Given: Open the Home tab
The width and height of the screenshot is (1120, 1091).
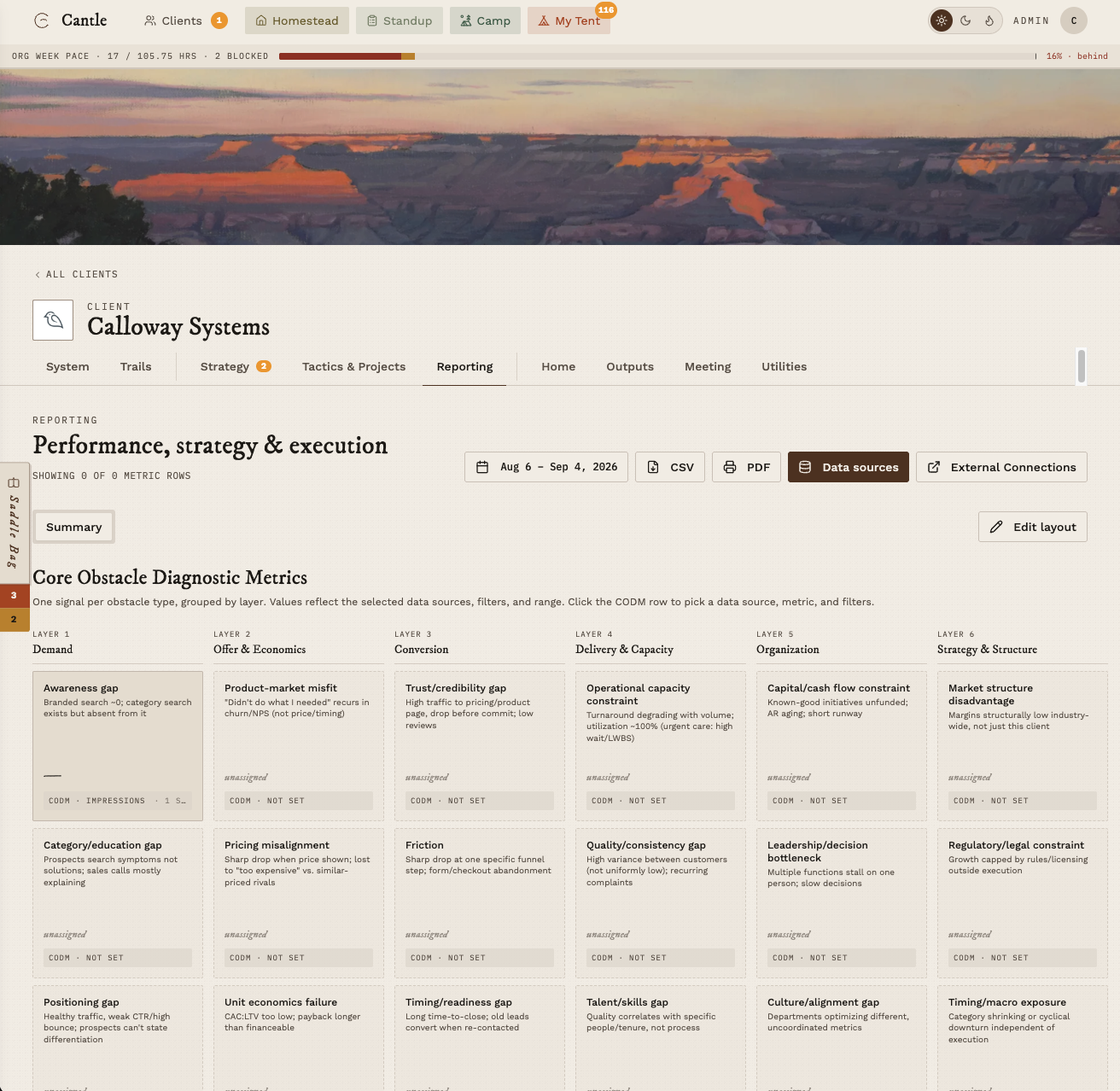Looking at the screenshot, I should tap(558, 366).
